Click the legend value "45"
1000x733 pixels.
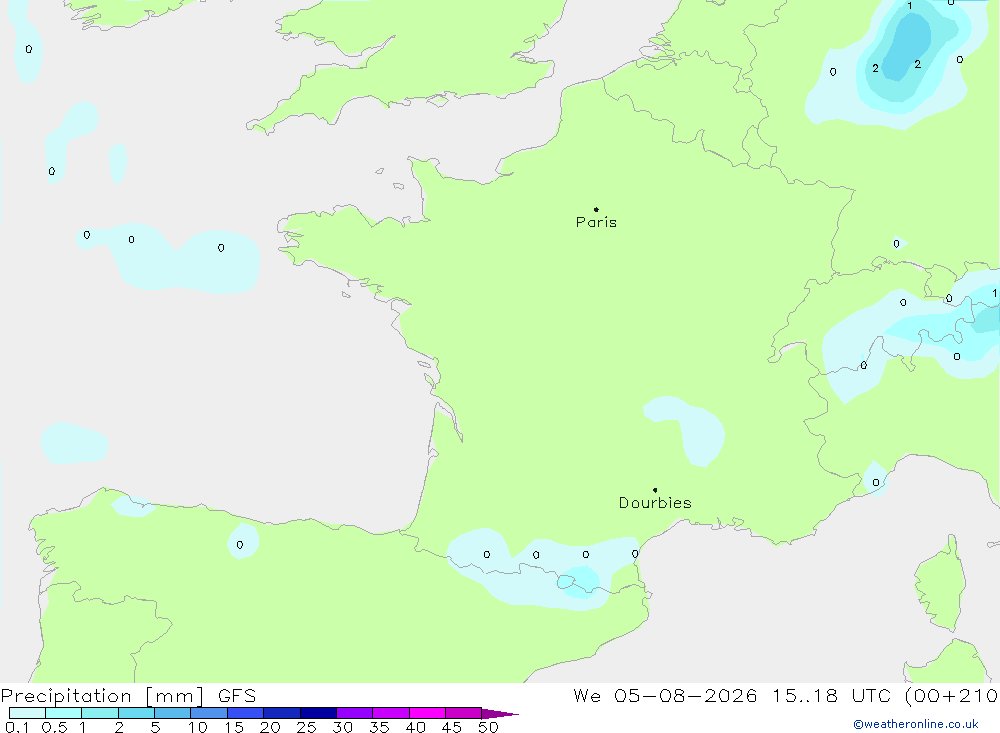(x=452, y=727)
